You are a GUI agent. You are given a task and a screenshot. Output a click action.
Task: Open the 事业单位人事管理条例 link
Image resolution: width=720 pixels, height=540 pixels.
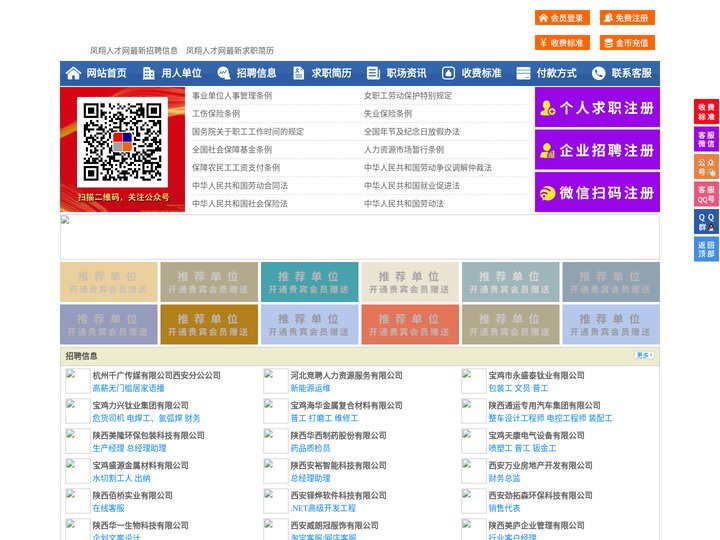click(x=232, y=96)
